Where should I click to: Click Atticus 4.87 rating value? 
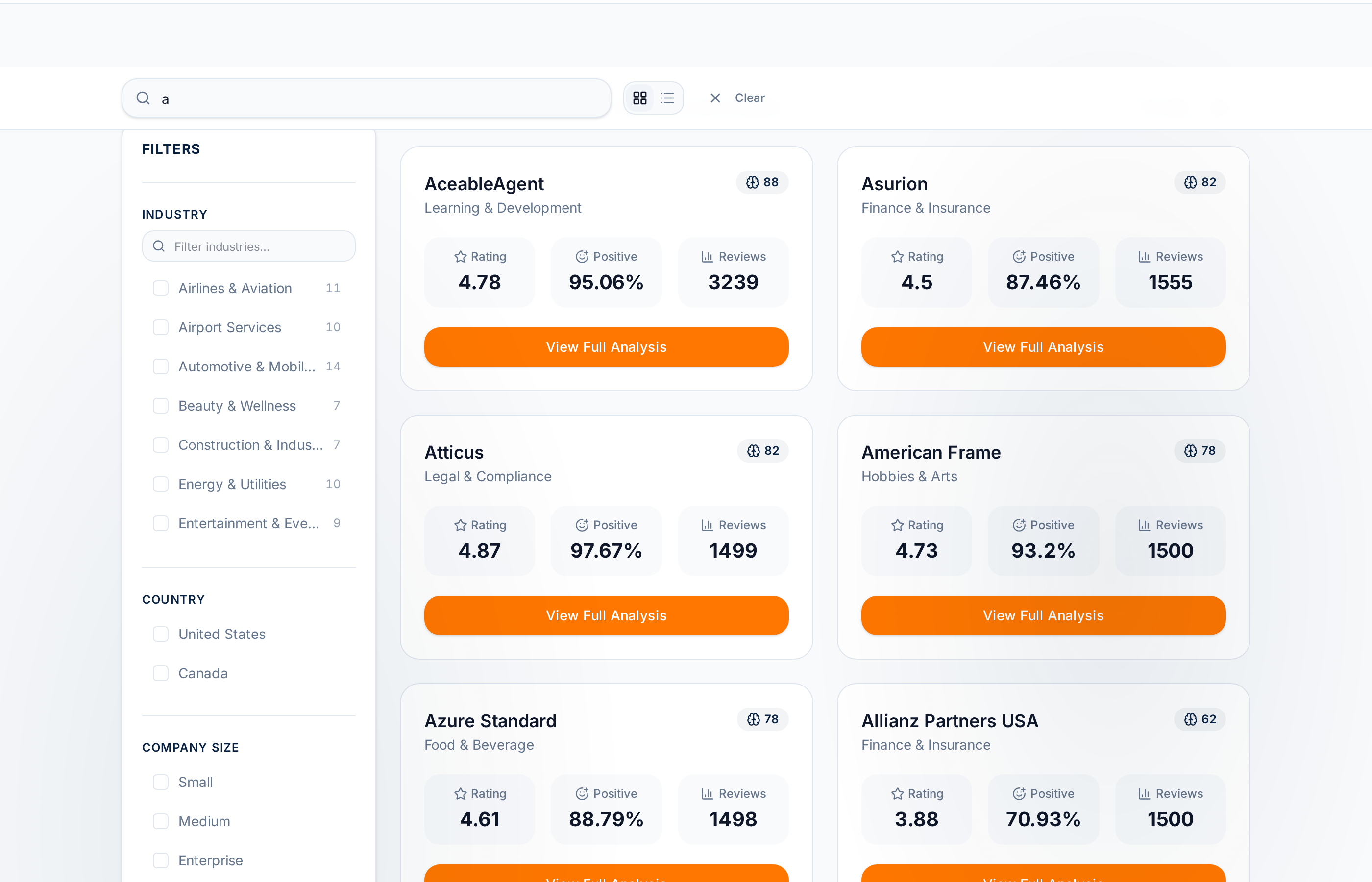tap(479, 551)
